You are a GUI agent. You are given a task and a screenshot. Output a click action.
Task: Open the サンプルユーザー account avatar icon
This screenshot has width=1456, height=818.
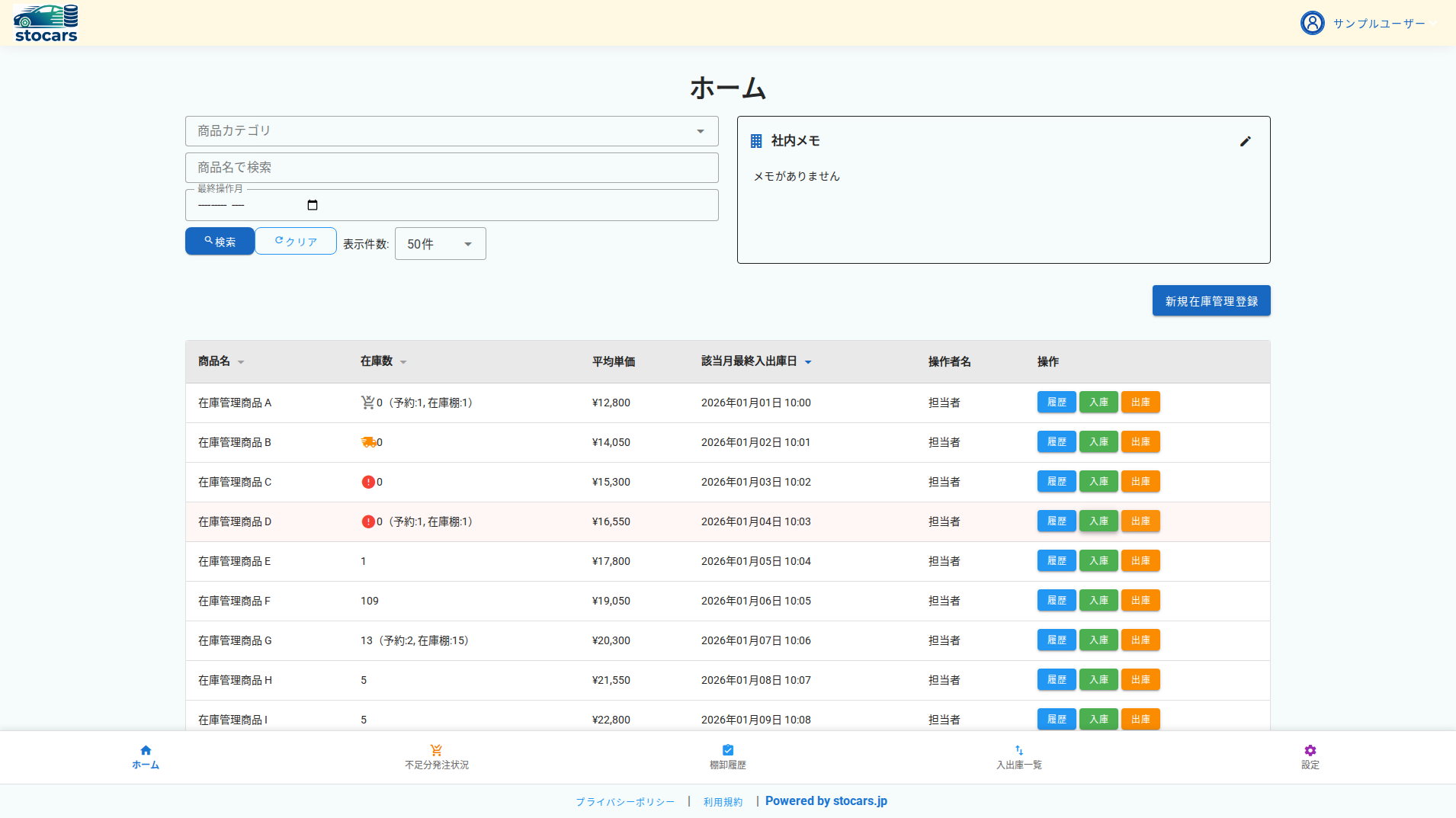(x=1312, y=23)
